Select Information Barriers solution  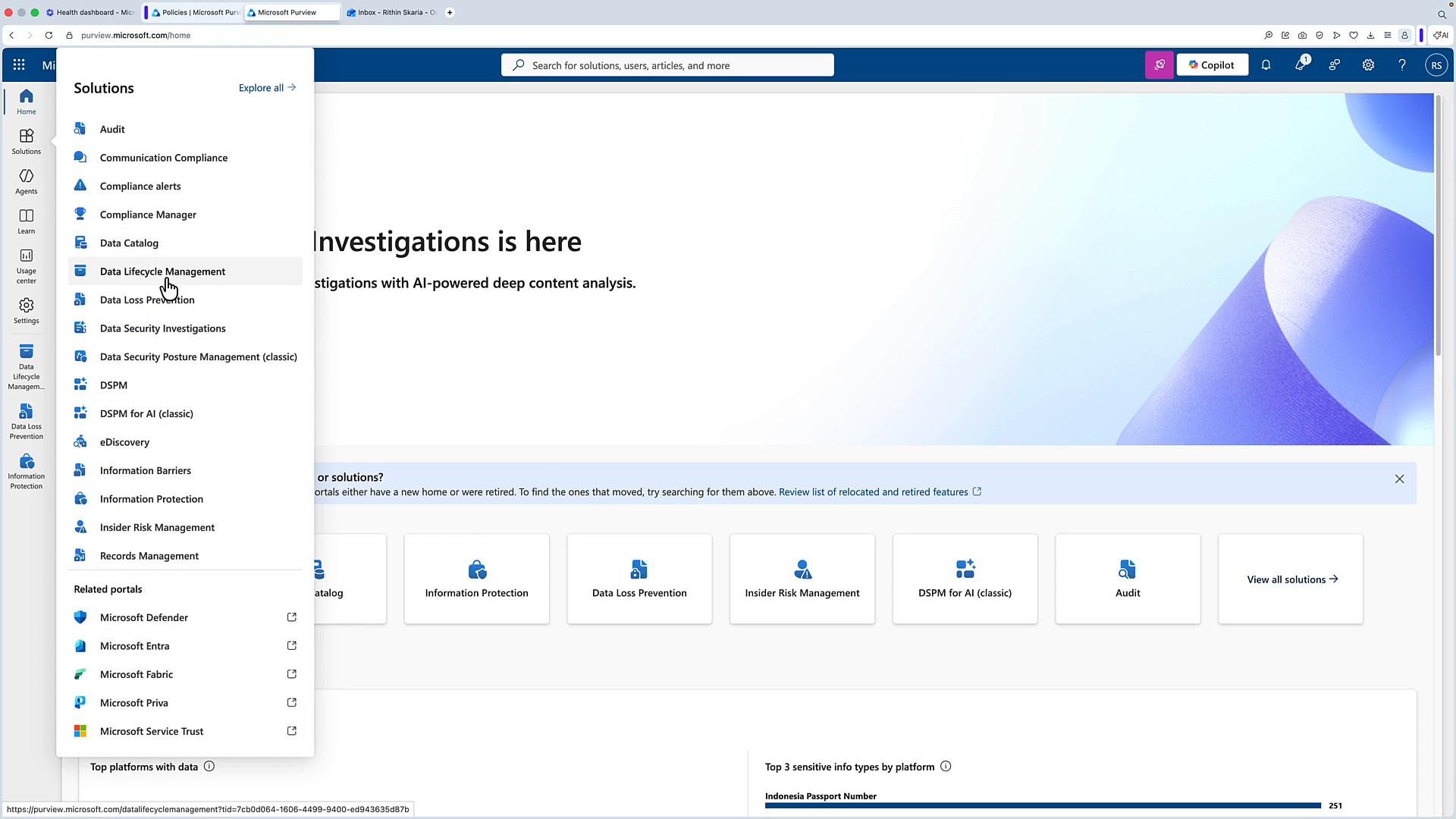tap(185, 471)
